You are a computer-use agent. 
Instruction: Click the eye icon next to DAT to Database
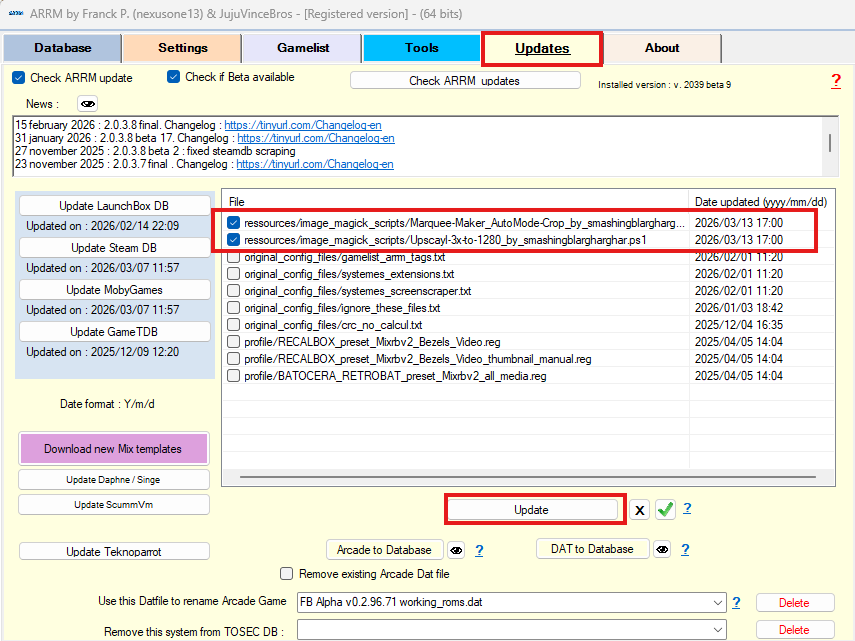(661, 549)
